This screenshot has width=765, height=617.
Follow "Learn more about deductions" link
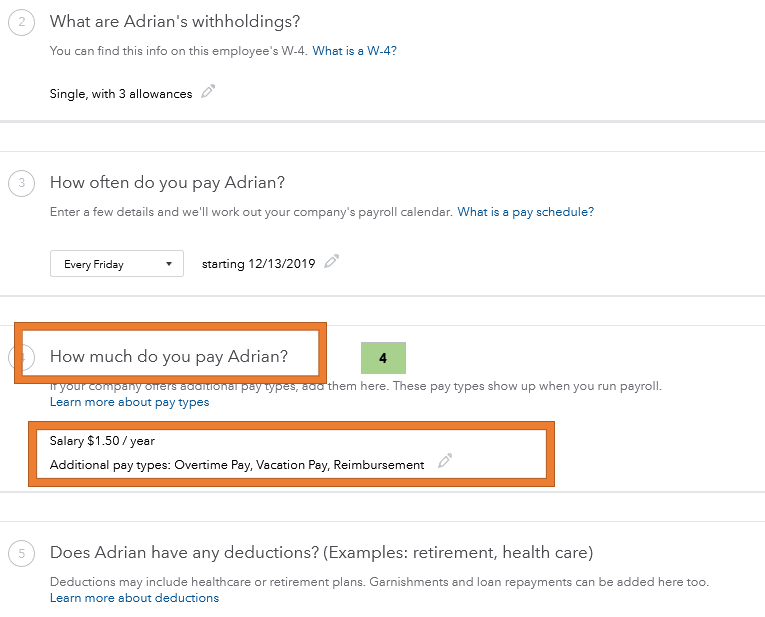(x=134, y=598)
